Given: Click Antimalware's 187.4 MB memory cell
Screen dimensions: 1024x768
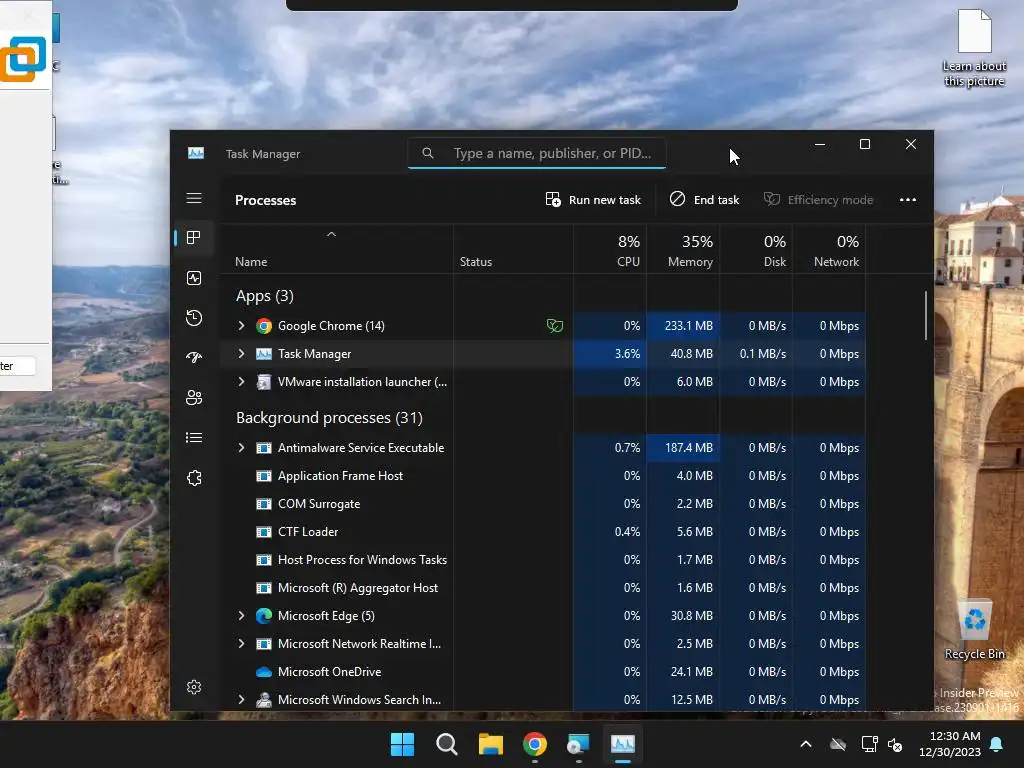Looking at the screenshot, I should click(x=683, y=448).
